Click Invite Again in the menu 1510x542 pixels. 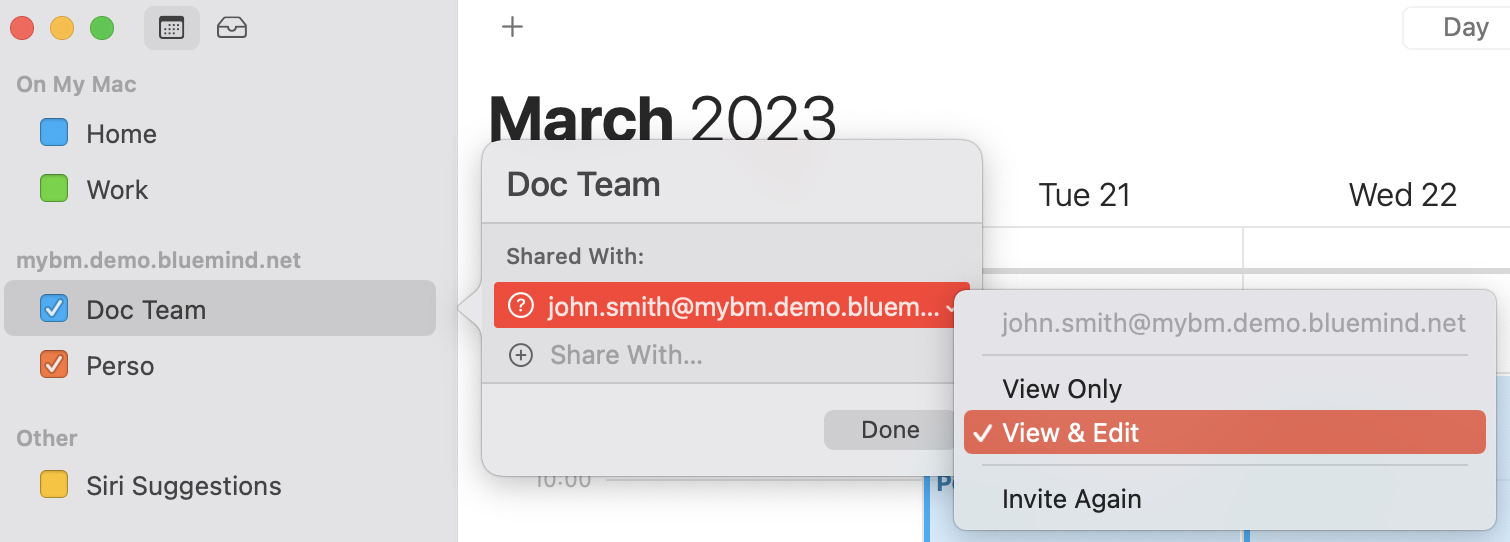click(x=1071, y=499)
